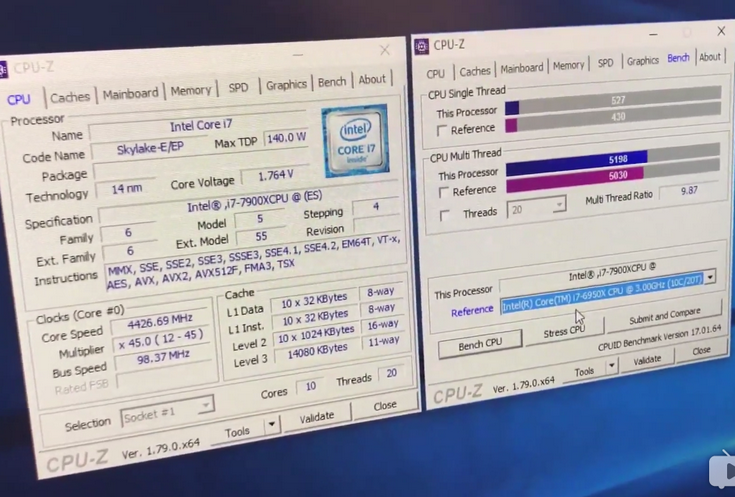735x497 pixels.
Task: Click the multi thread This Processor bar 5198
Action: pos(613,160)
